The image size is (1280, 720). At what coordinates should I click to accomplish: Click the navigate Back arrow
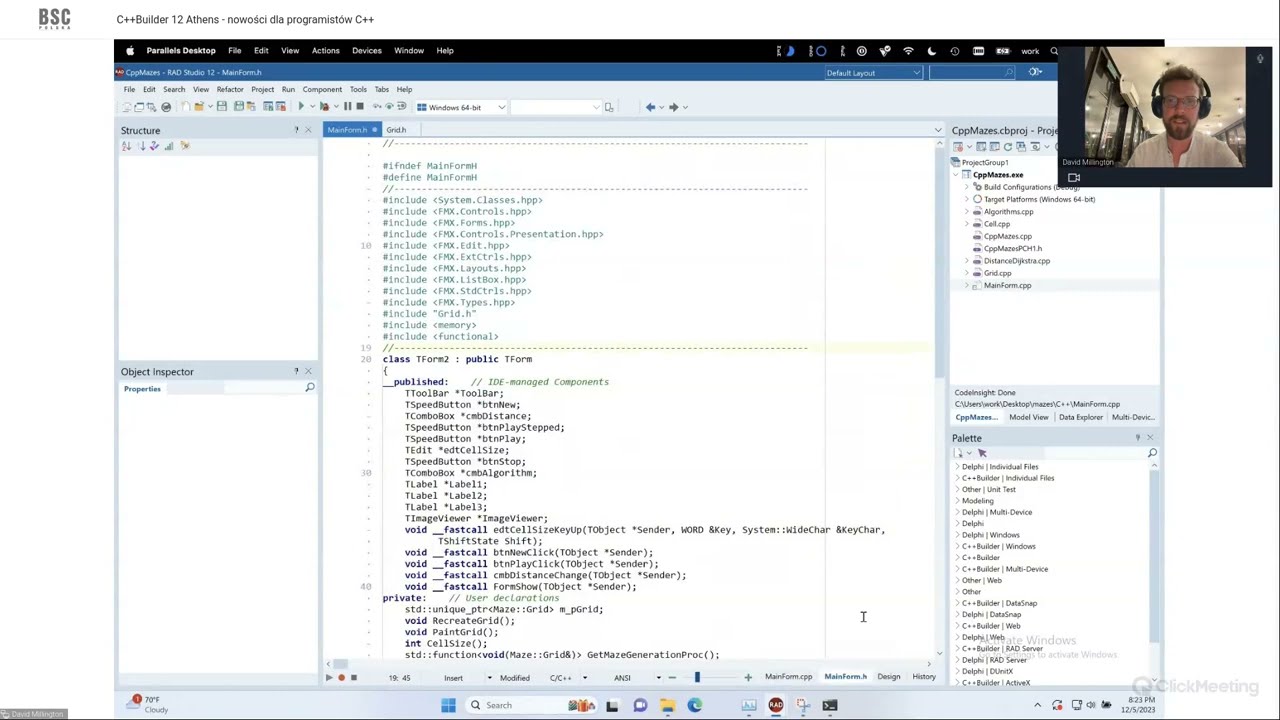[650, 107]
